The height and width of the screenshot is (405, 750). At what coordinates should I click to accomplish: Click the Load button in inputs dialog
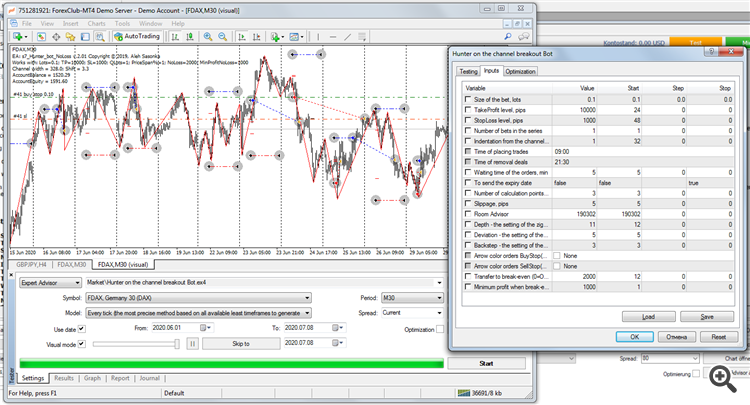[x=648, y=316]
